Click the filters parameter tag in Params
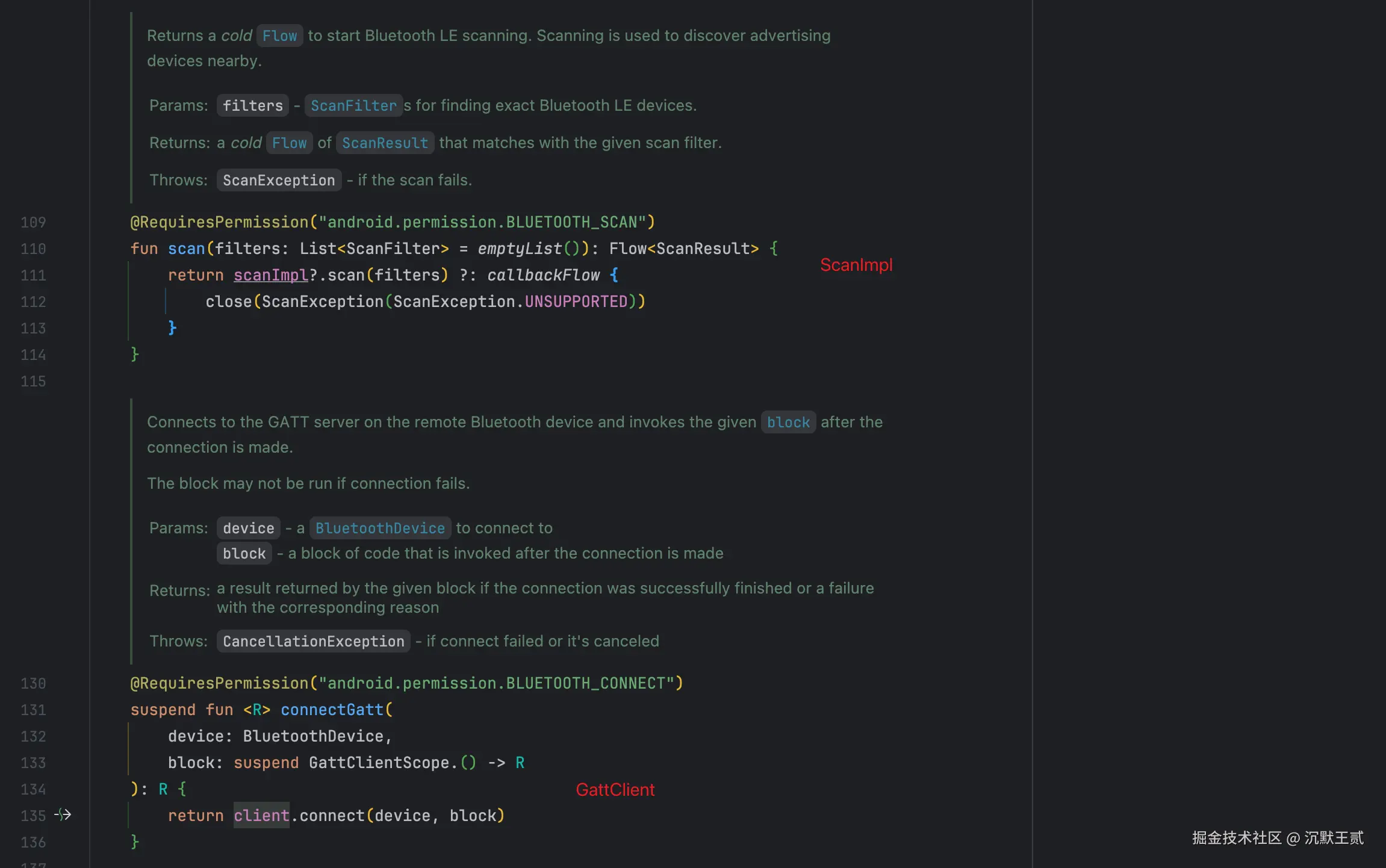Screen dimensions: 1386x868 click(252, 106)
